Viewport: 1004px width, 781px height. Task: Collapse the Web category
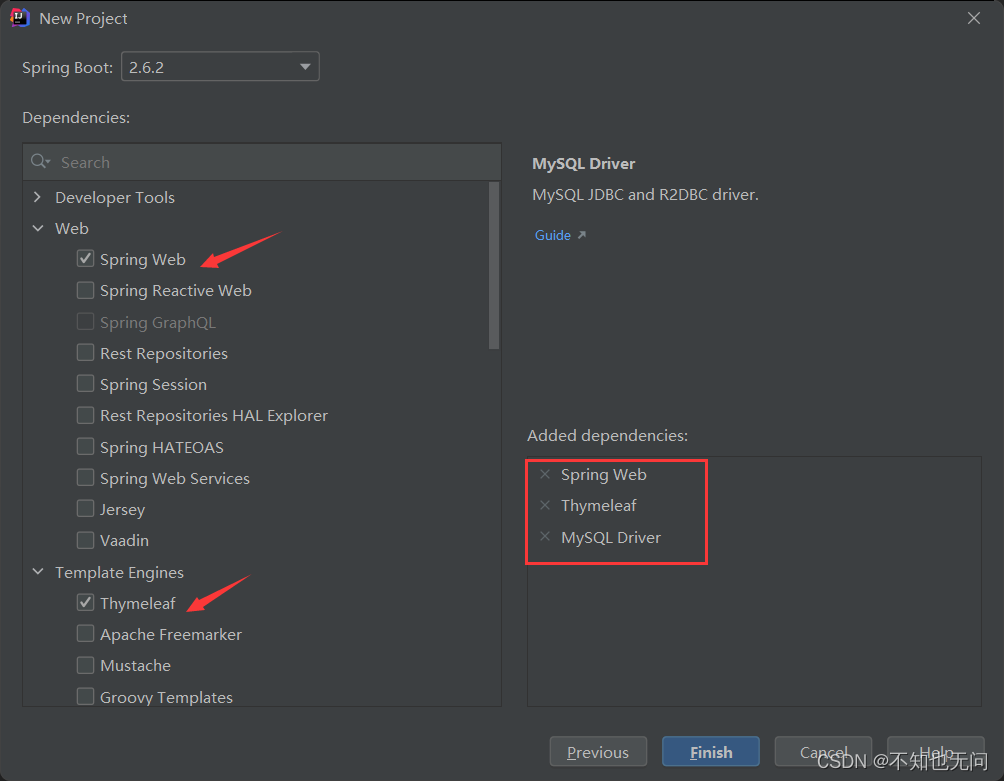coord(38,229)
